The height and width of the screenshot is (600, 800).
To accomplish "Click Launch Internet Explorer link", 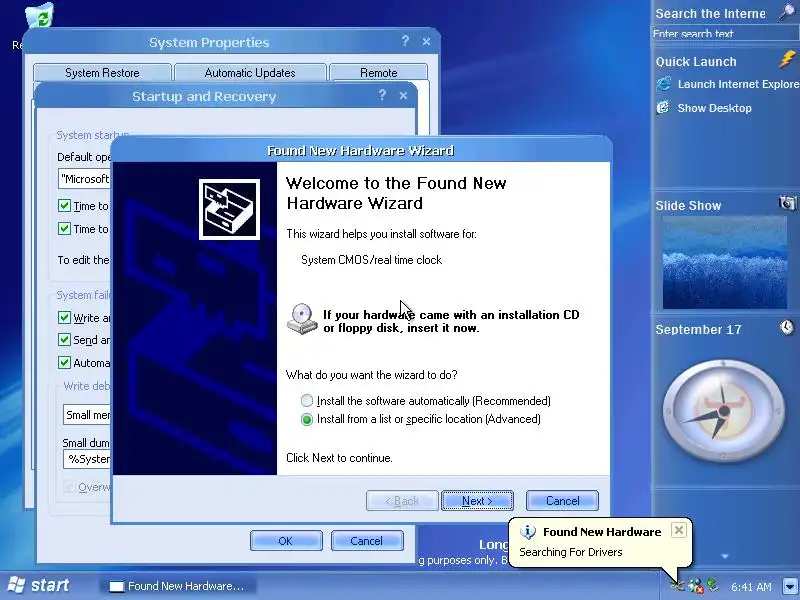I will [738, 84].
